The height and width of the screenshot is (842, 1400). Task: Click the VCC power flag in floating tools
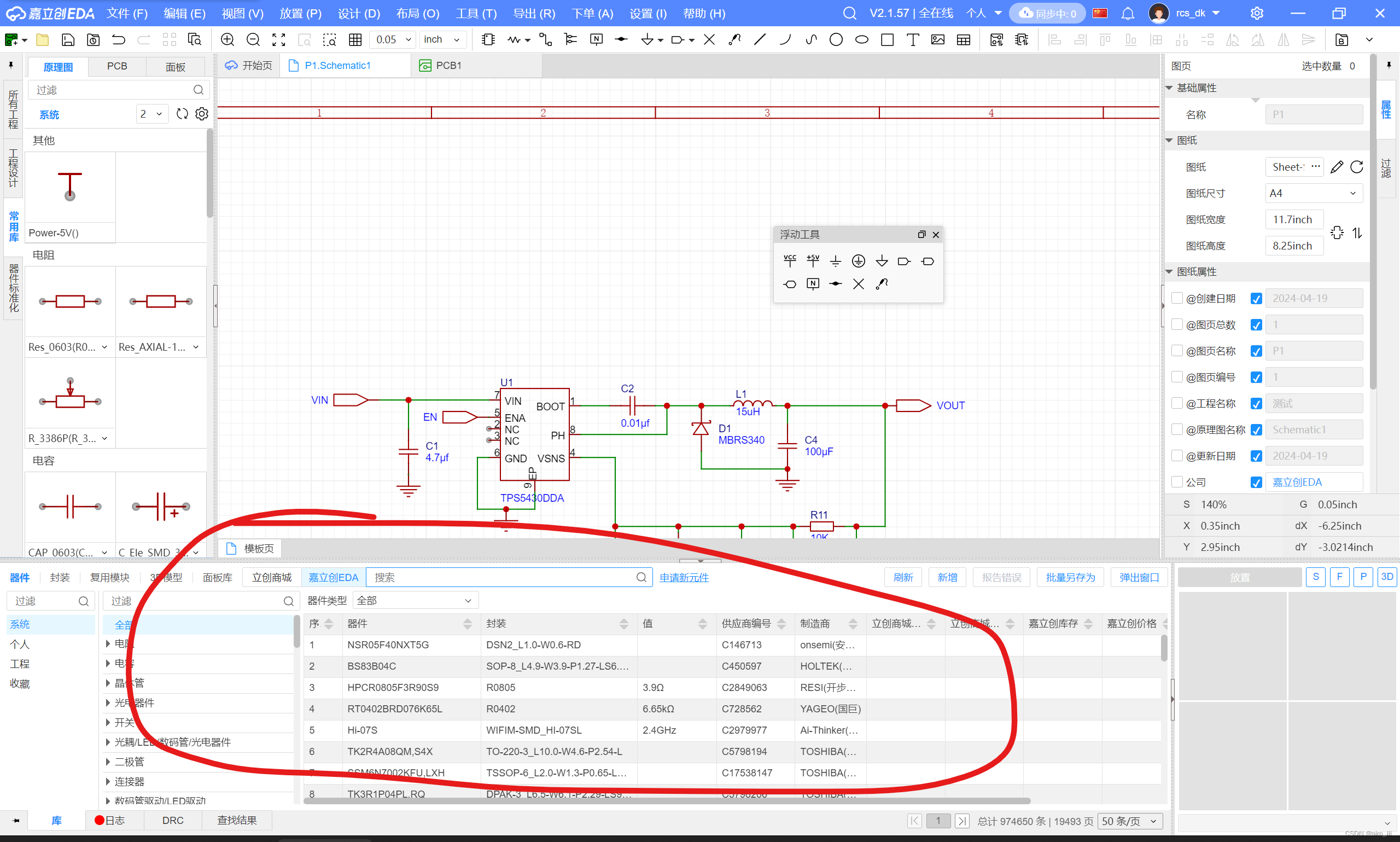coord(789,261)
